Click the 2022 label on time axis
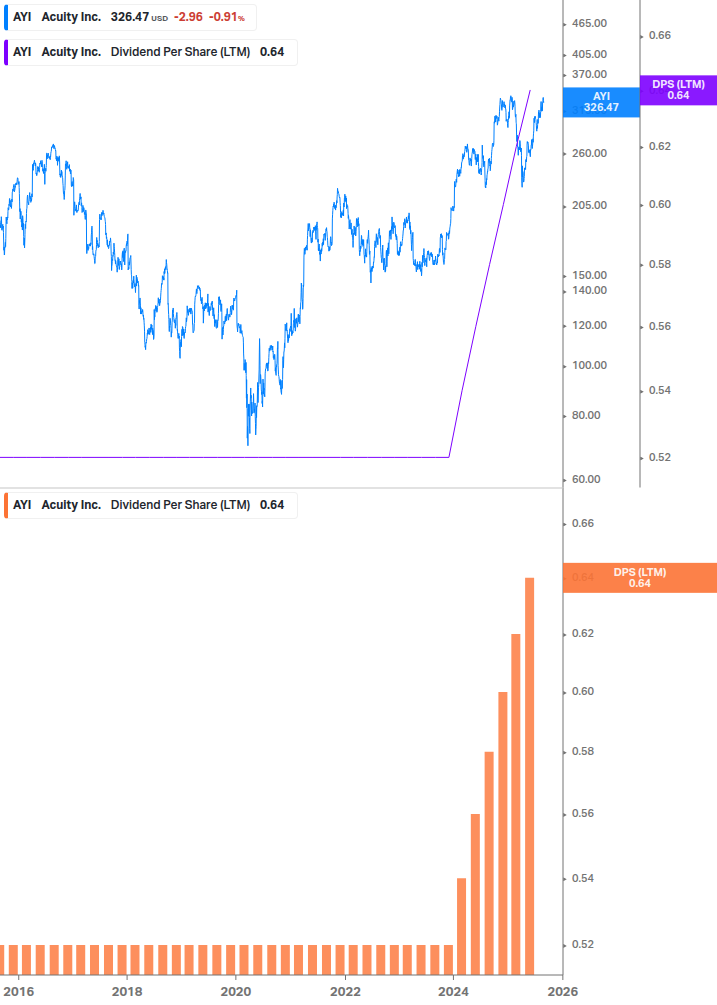The width and height of the screenshot is (717, 1005). tap(345, 992)
